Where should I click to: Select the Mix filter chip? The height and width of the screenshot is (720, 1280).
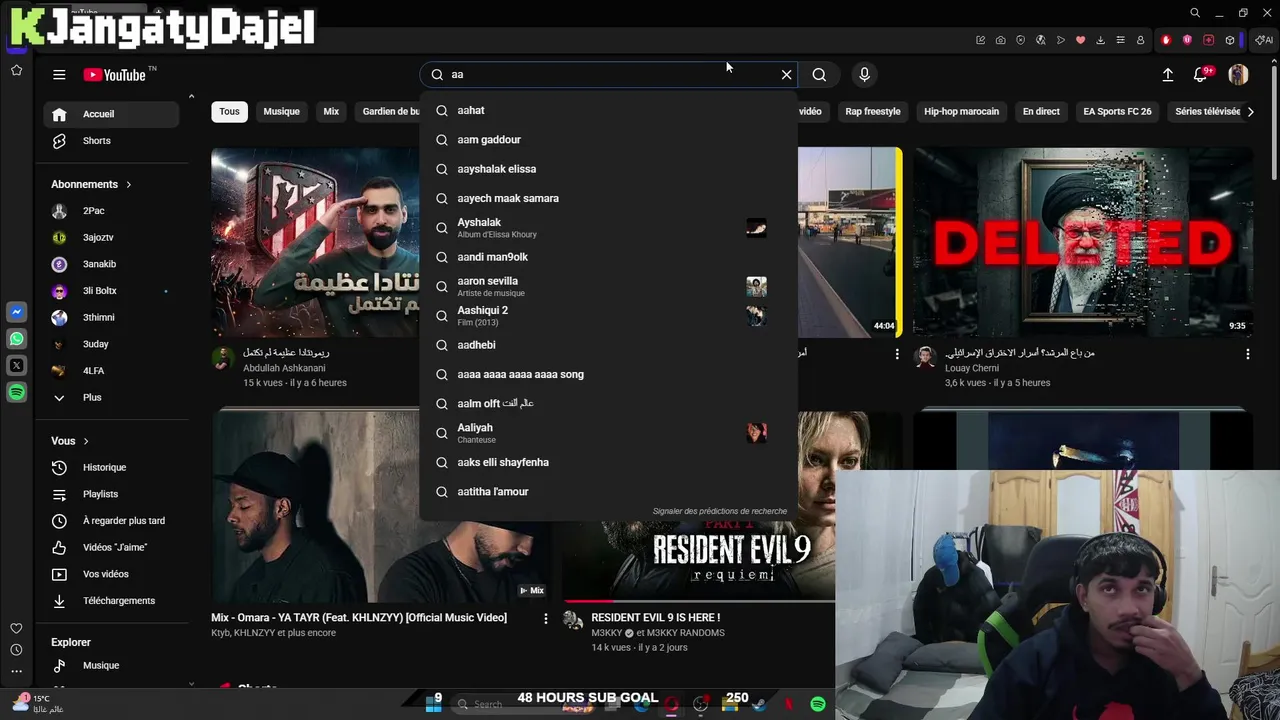tap(331, 112)
